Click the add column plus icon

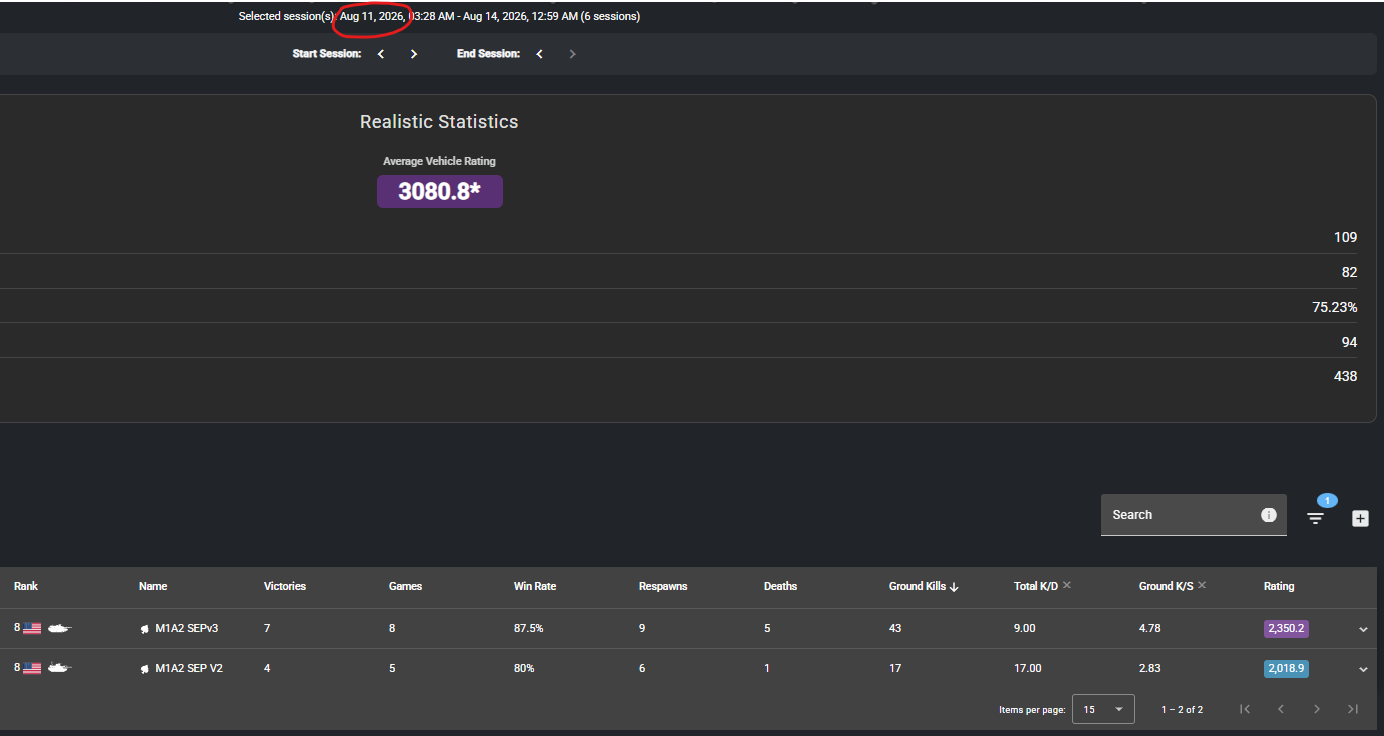click(1360, 518)
